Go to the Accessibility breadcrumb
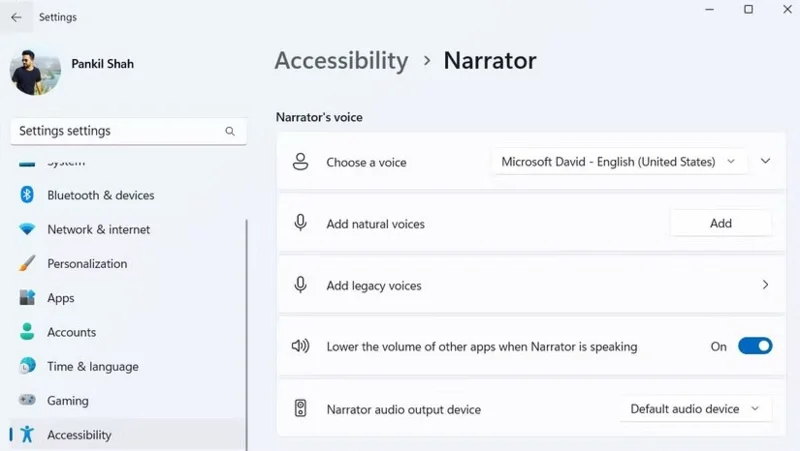The height and width of the screenshot is (451, 800). pyautogui.click(x=341, y=61)
